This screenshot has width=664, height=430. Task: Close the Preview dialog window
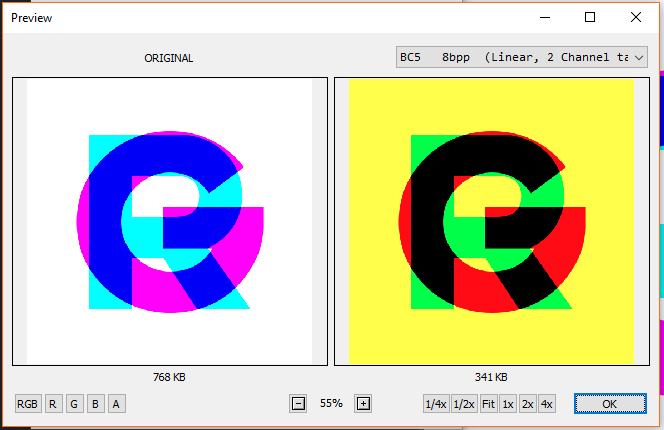(x=636, y=17)
